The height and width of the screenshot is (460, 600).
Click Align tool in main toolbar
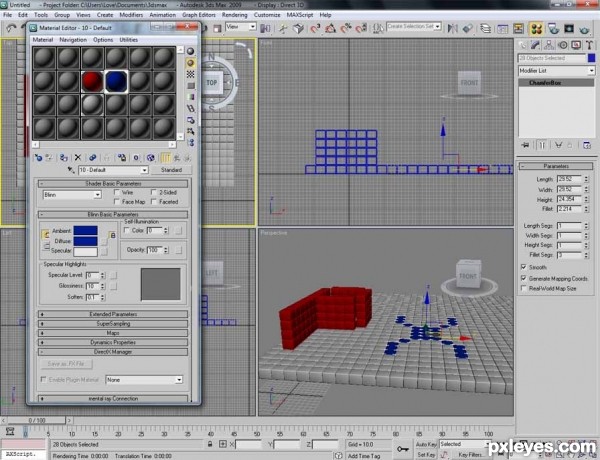pos(468,29)
